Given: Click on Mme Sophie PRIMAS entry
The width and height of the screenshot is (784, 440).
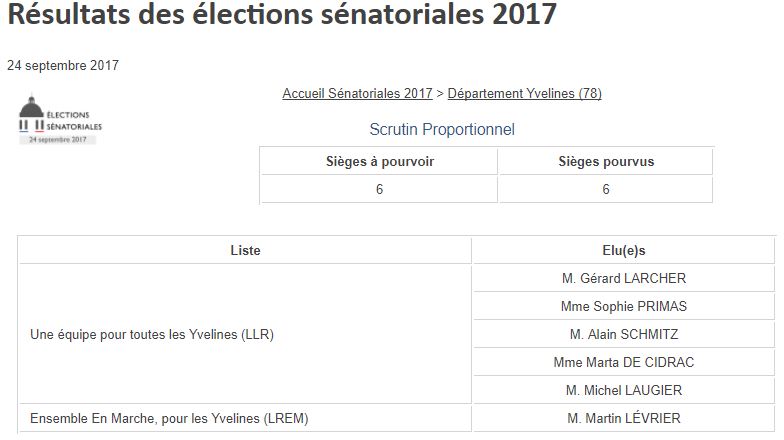Looking at the screenshot, I should point(625,306).
